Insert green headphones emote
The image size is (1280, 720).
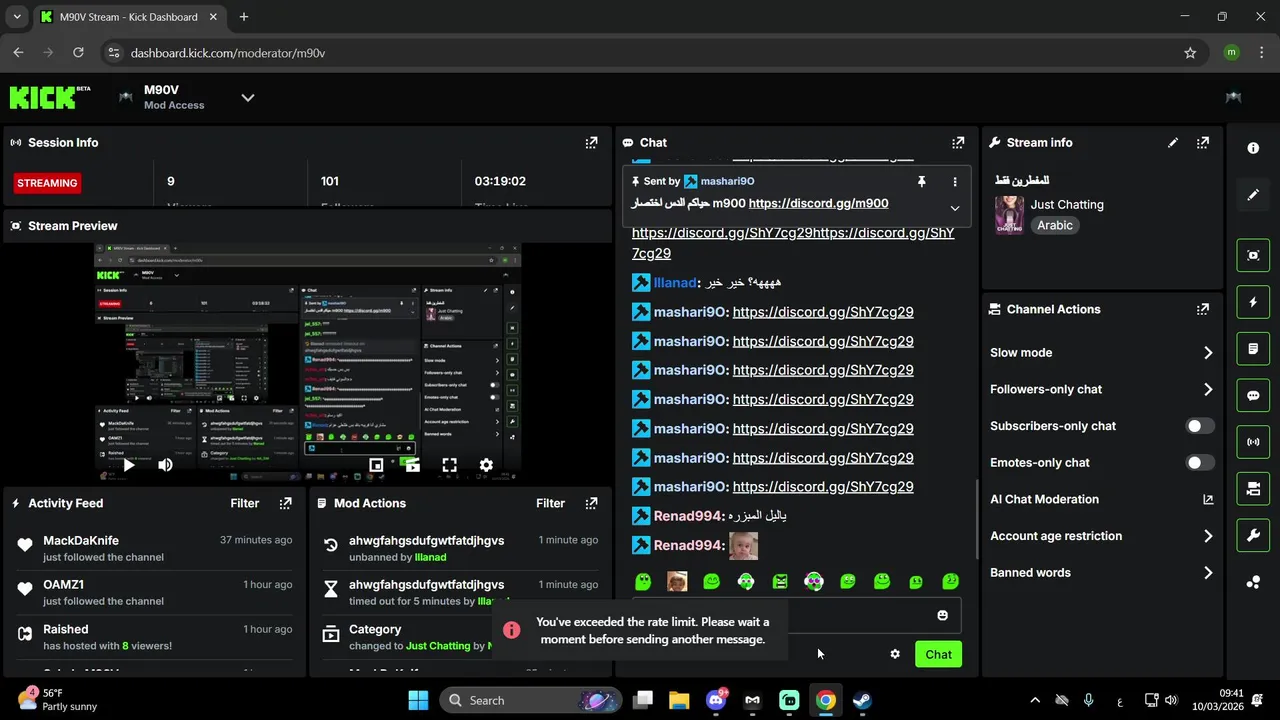(x=746, y=581)
